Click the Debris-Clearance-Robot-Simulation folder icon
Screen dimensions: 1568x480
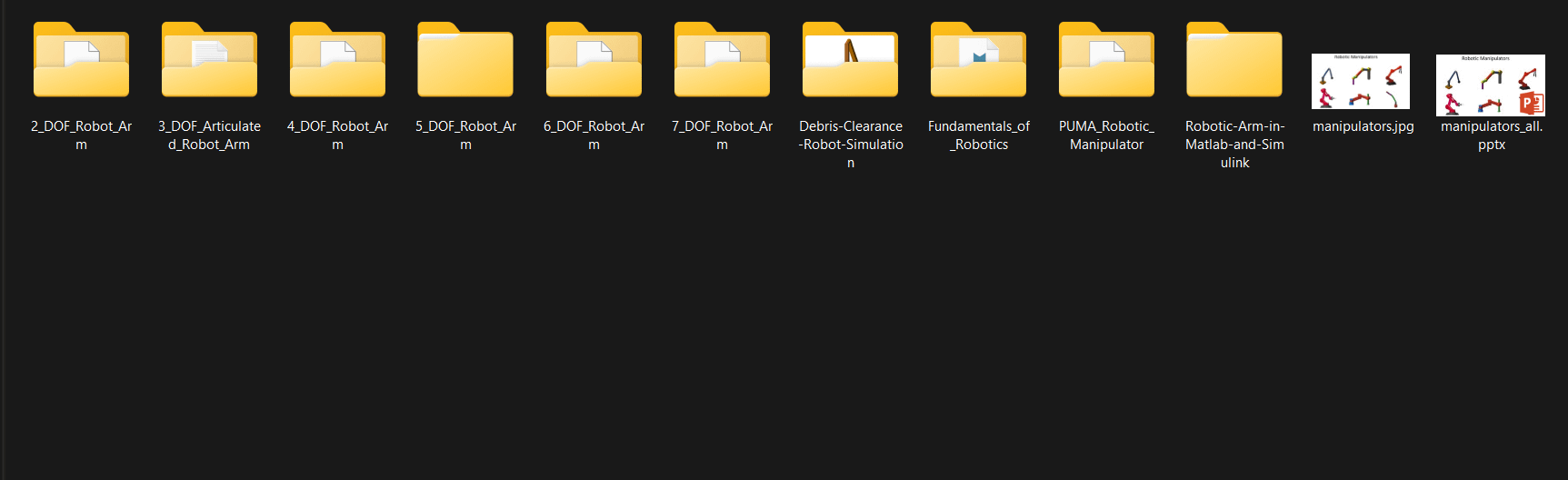tap(850, 61)
